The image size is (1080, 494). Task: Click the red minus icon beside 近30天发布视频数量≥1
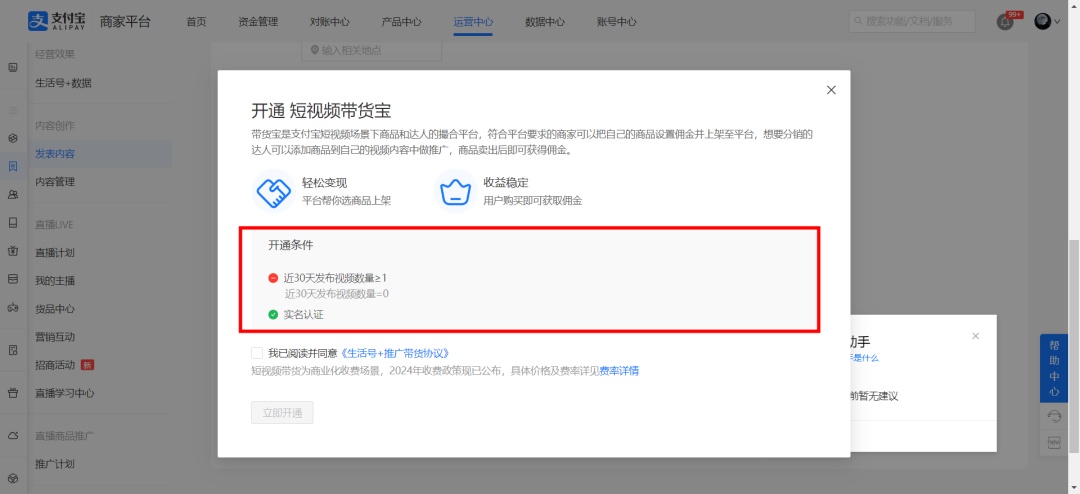[x=273, y=278]
